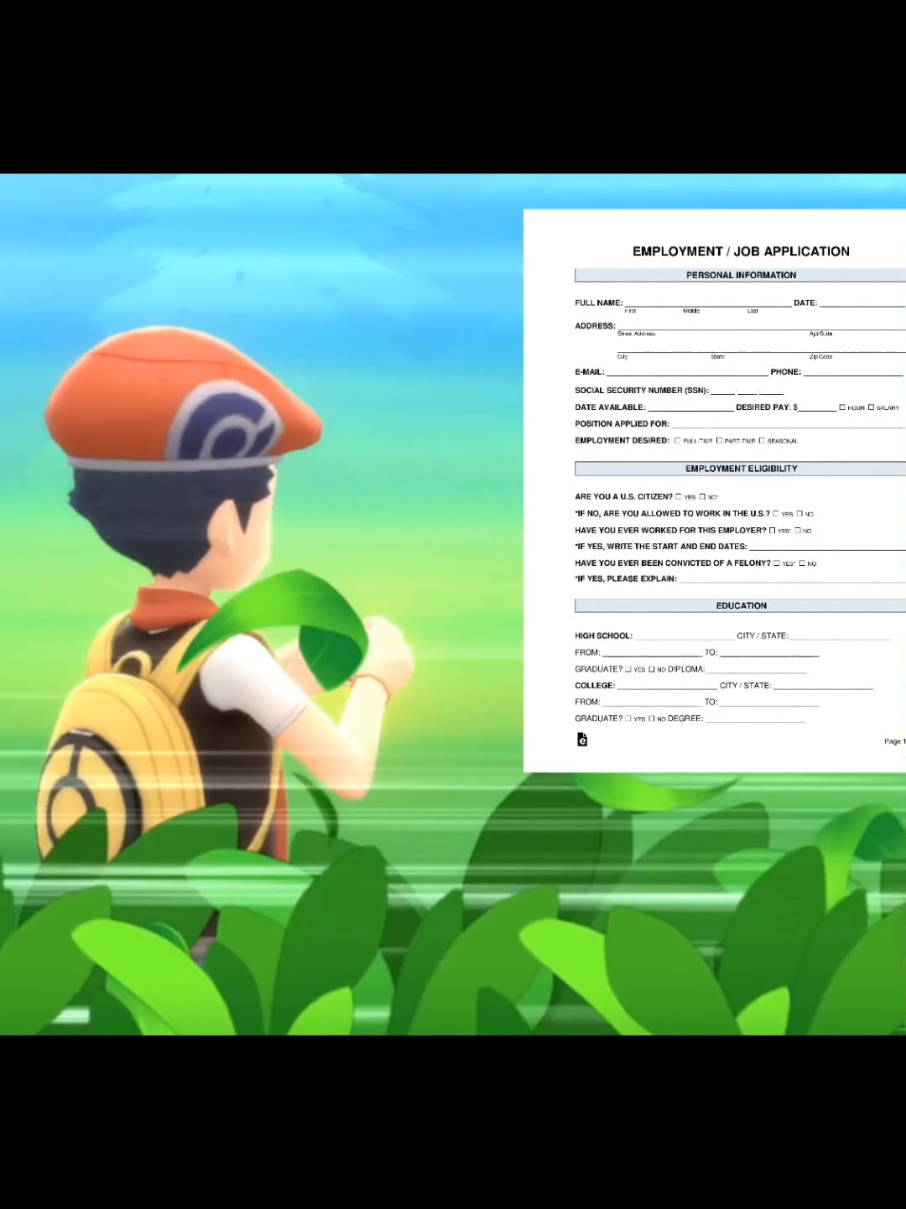Viewport: 906px width, 1209px height.
Task: Click the Employment / Job Application title
Action: click(741, 251)
